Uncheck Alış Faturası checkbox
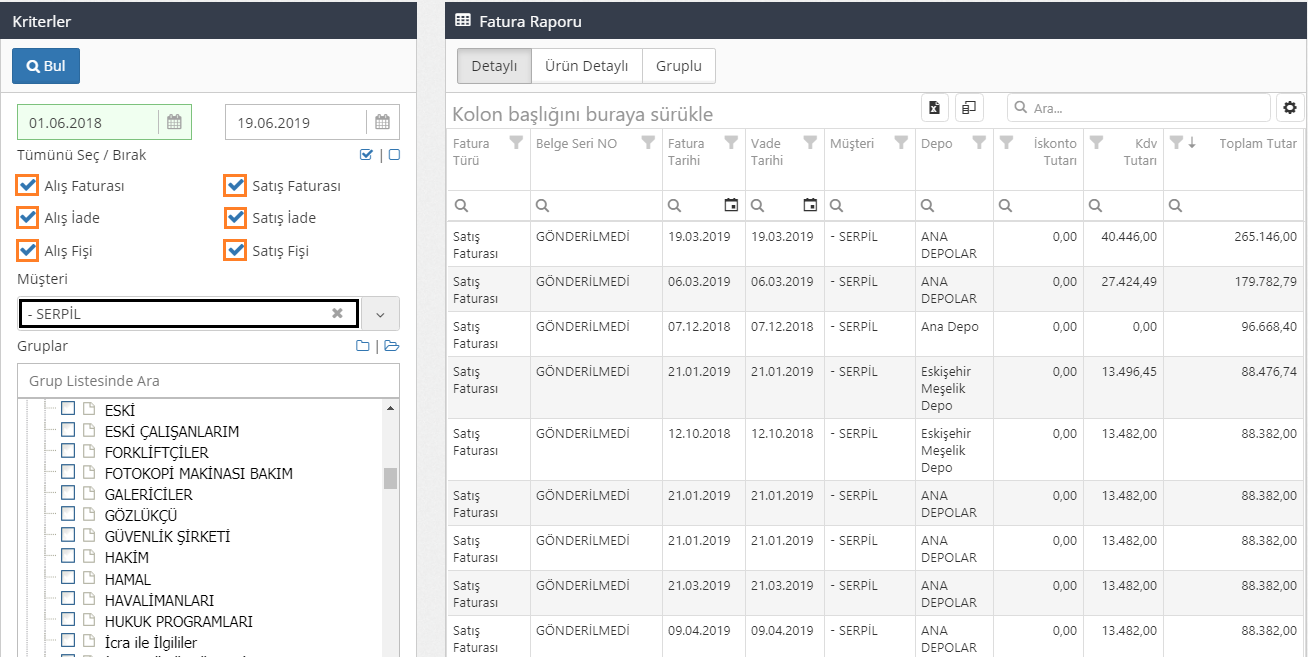This screenshot has width=1308, height=657. (x=28, y=186)
